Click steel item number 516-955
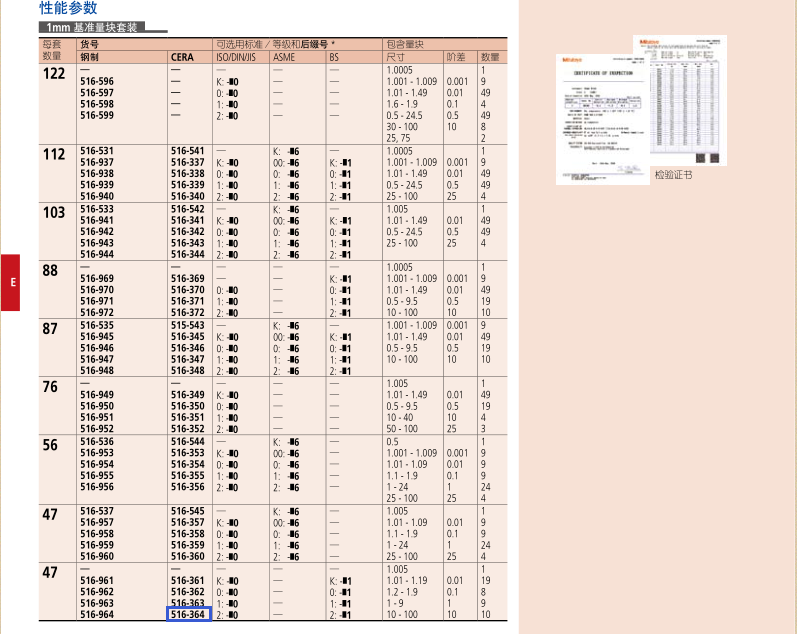 click(97, 476)
